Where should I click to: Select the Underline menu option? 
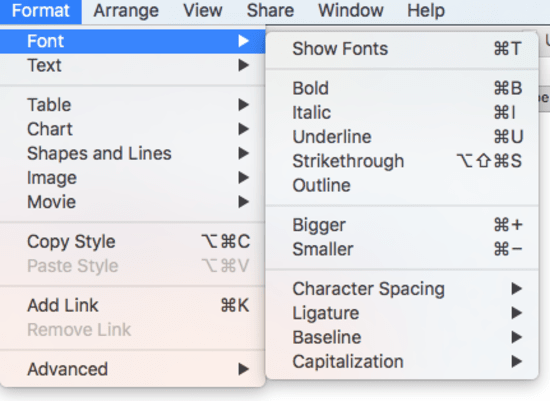[x=402, y=136]
